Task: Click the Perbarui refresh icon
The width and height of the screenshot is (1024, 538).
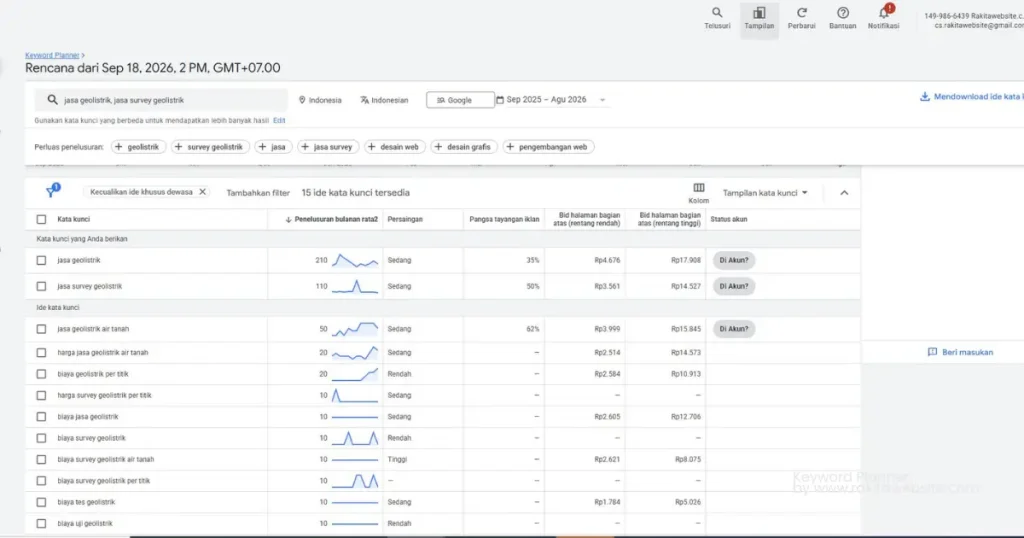Action: (801, 12)
